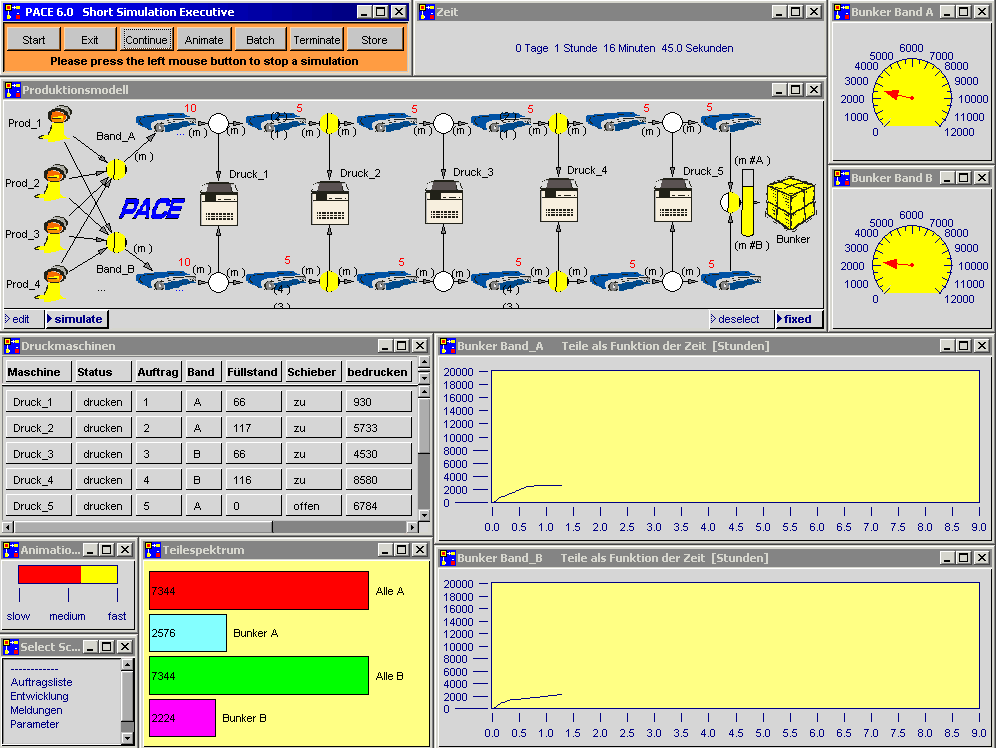Image resolution: width=996 pixels, height=748 pixels.
Task: Select the yellow Bunker cube icon
Action: click(791, 203)
